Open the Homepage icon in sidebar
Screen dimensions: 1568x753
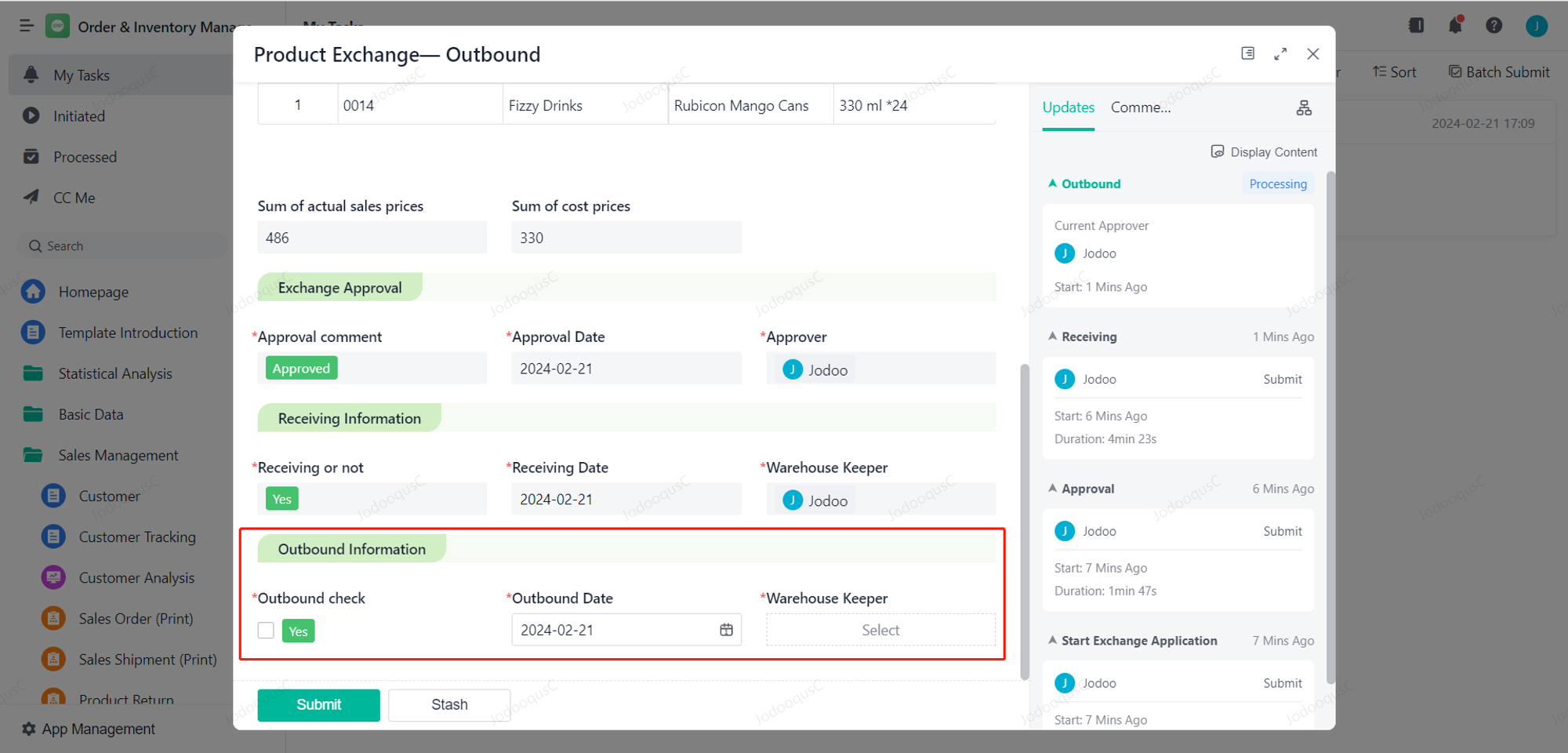(x=33, y=292)
